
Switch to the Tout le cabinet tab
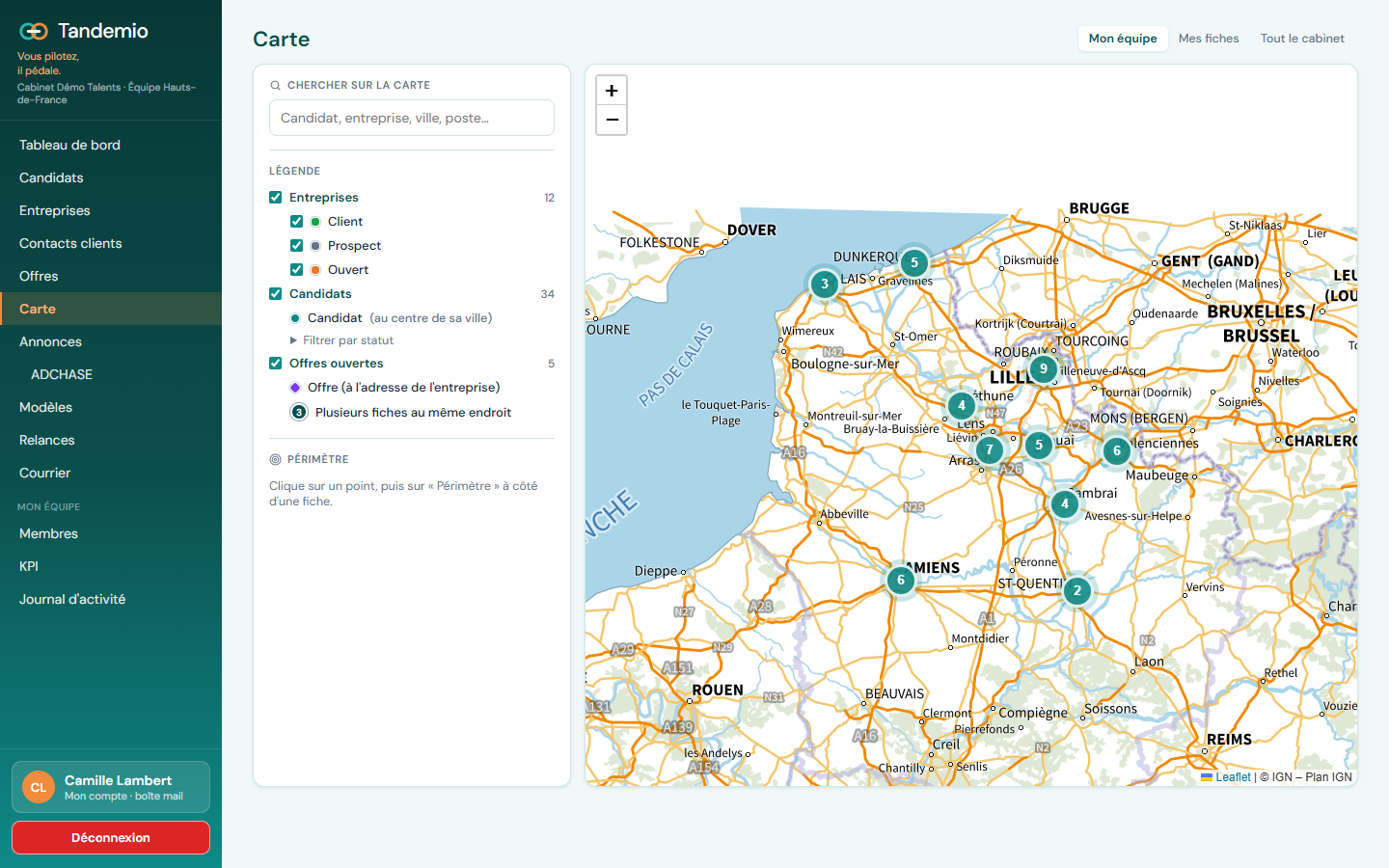[1302, 39]
